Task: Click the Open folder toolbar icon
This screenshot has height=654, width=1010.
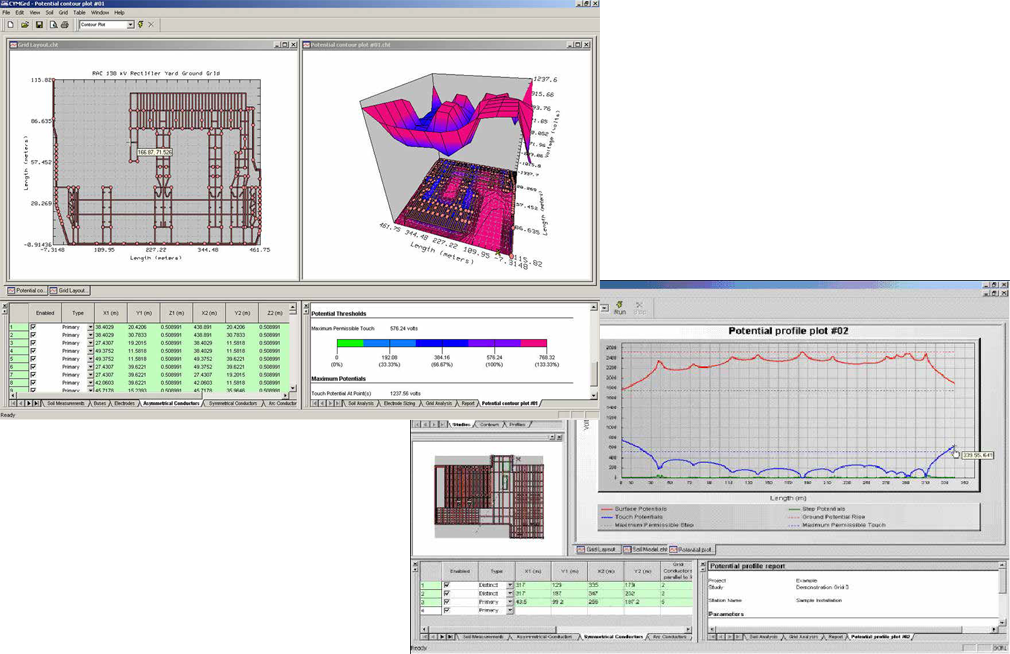Action: click(x=24, y=24)
